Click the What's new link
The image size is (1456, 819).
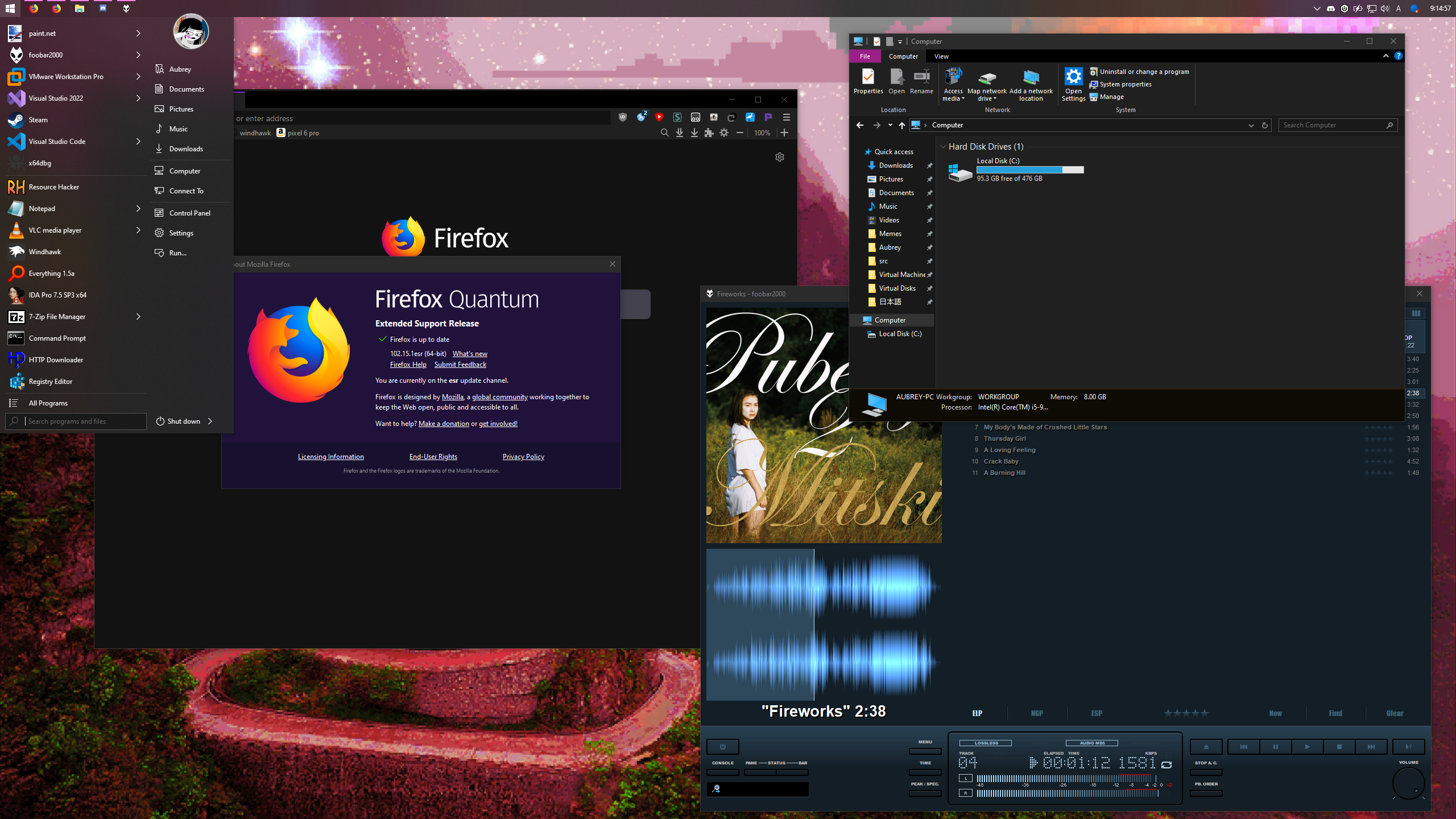[x=470, y=354]
